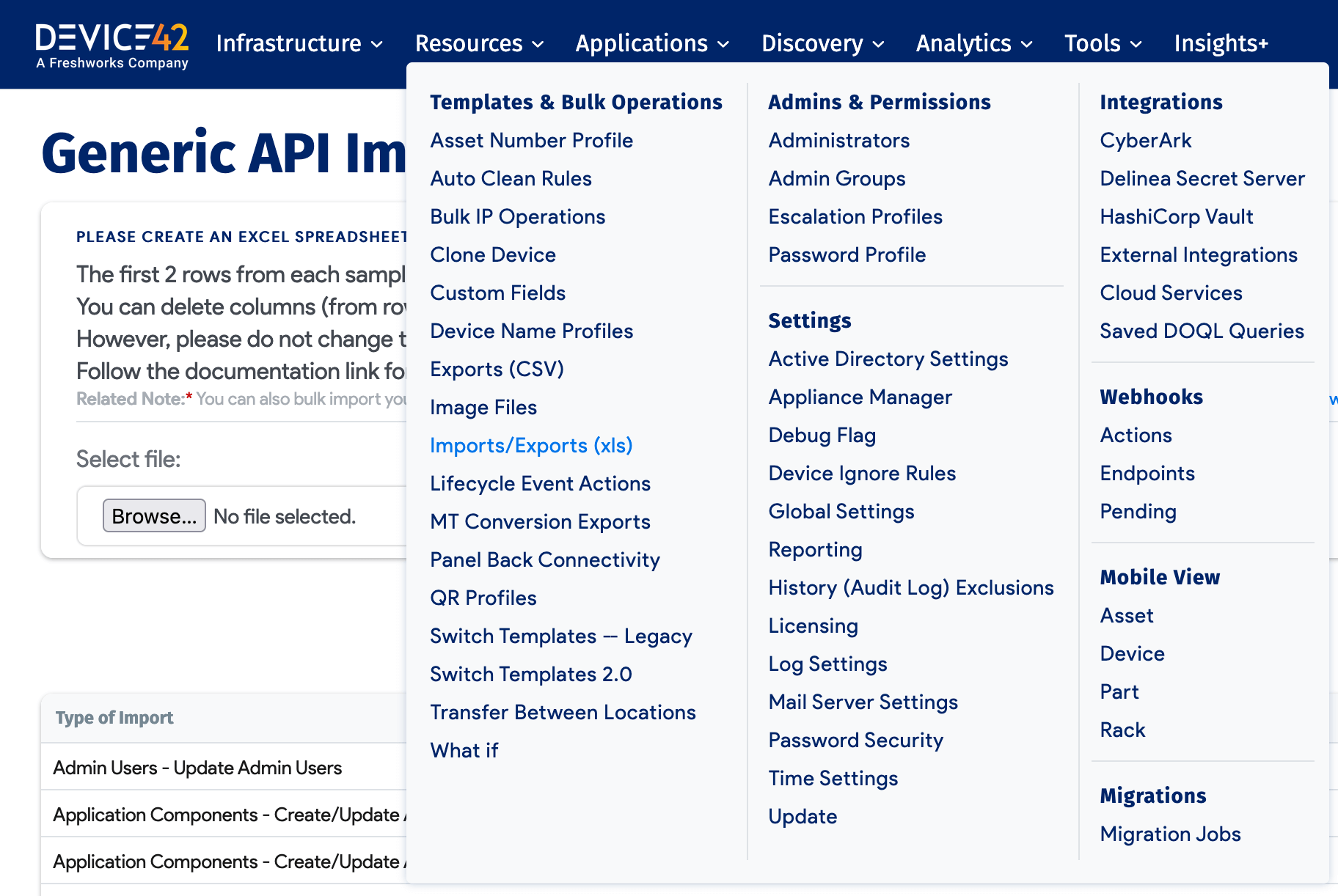Image resolution: width=1338 pixels, height=896 pixels.
Task: Click Admin Users - Update Admin Users row
Action: click(x=197, y=768)
